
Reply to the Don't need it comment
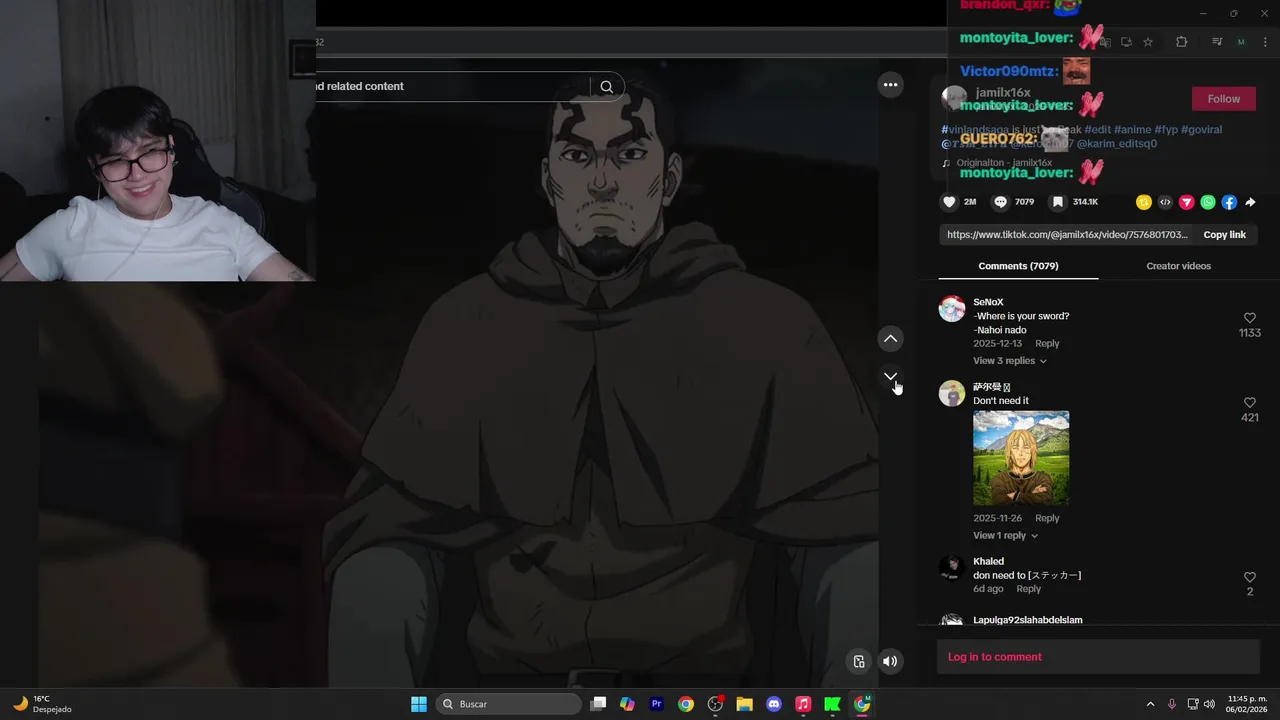click(x=1047, y=518)
